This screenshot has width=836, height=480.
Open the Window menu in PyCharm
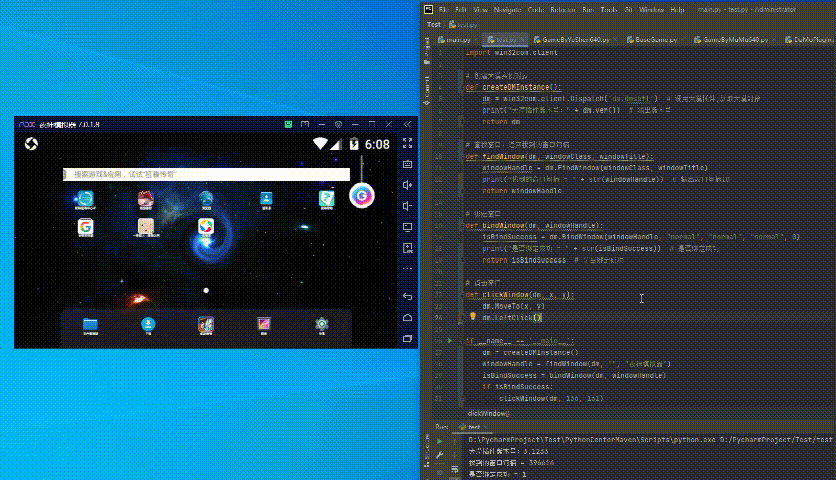pyautogui.click(x=652, y=10)
